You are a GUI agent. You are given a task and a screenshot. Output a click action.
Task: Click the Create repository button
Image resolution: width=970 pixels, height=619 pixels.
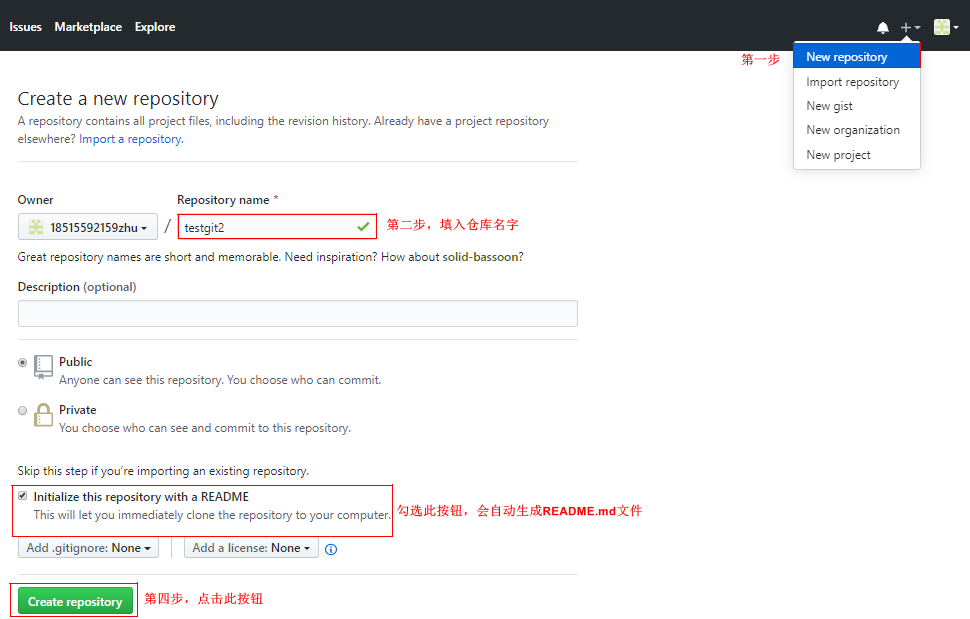coord(75,601)
